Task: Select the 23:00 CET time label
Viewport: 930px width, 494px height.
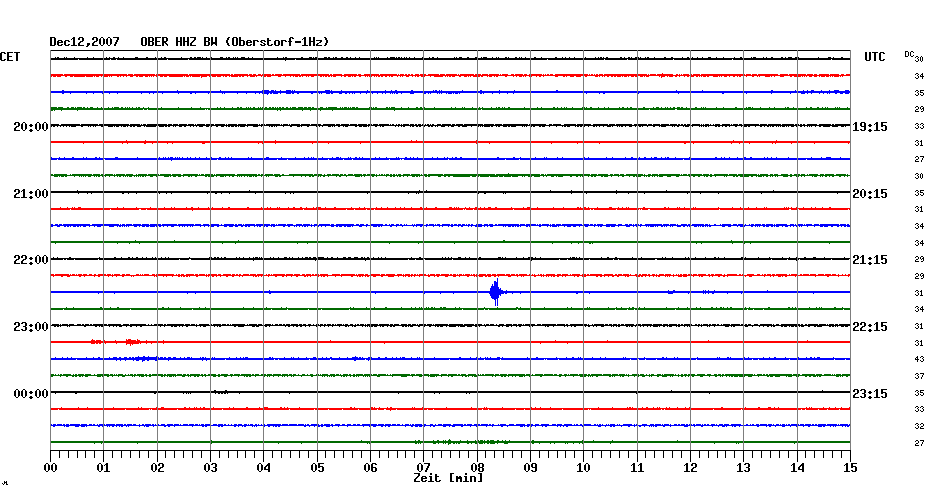Action: point(31,327)
